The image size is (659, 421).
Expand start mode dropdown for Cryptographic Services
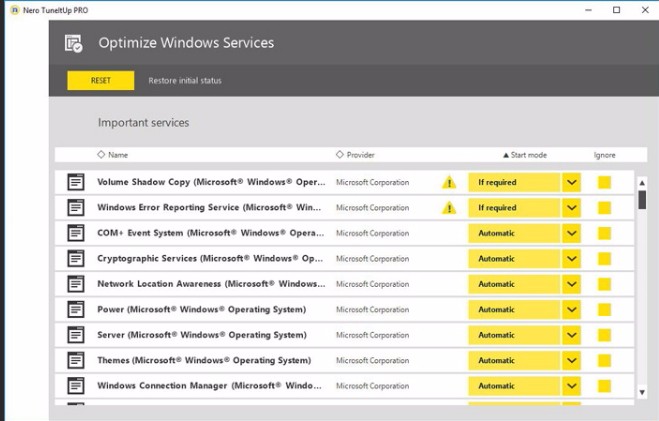click(x=571, y=259)
